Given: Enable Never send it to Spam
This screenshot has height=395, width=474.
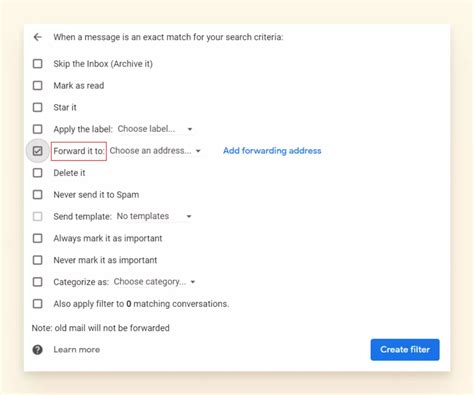Looking at the screenshot, I should pyautogui.click(x=38, y=194).
